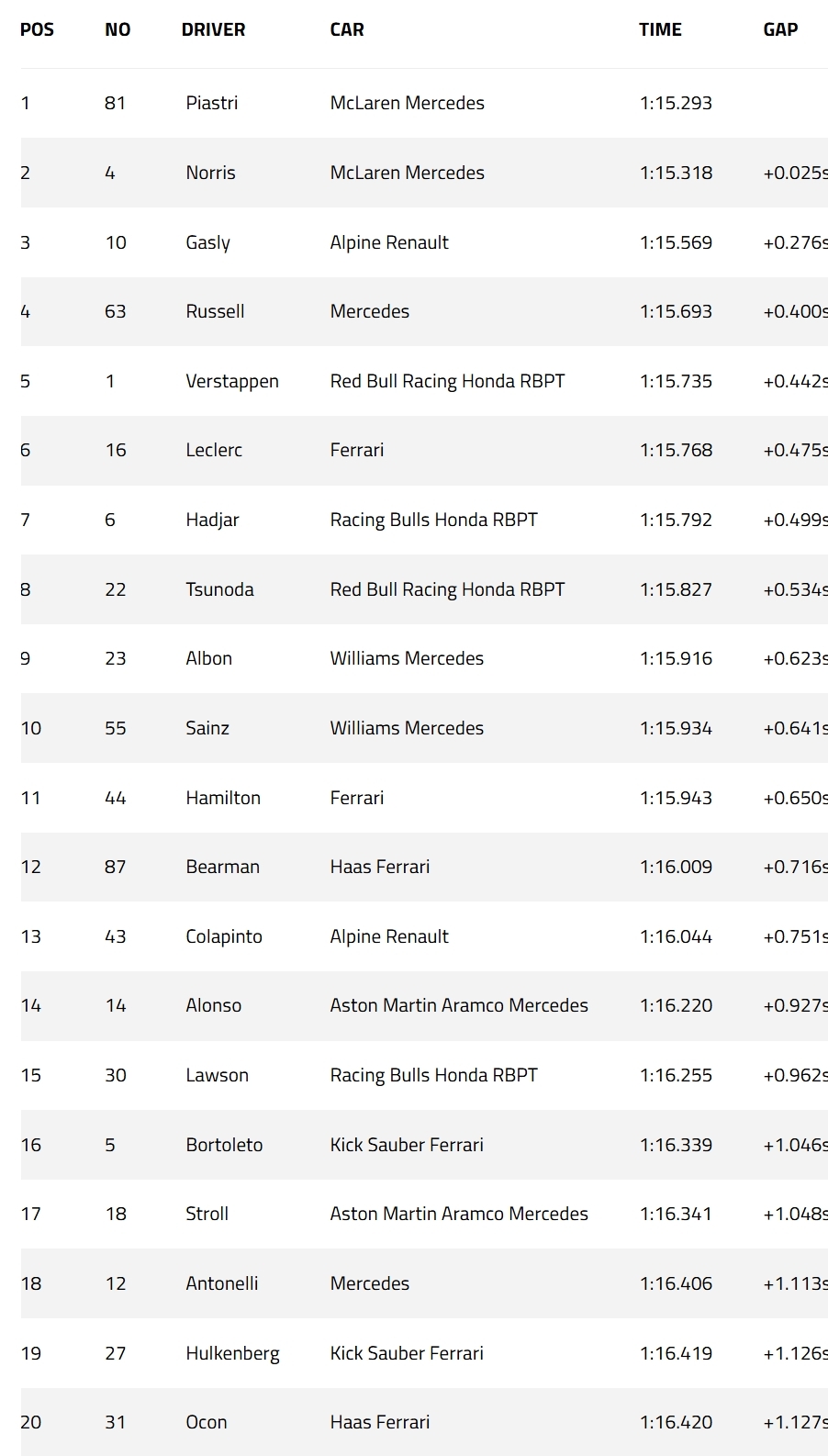This screenshot has width=828, height=1456.
Task: Click Hamilton in the results table
Action: point(223,798)
